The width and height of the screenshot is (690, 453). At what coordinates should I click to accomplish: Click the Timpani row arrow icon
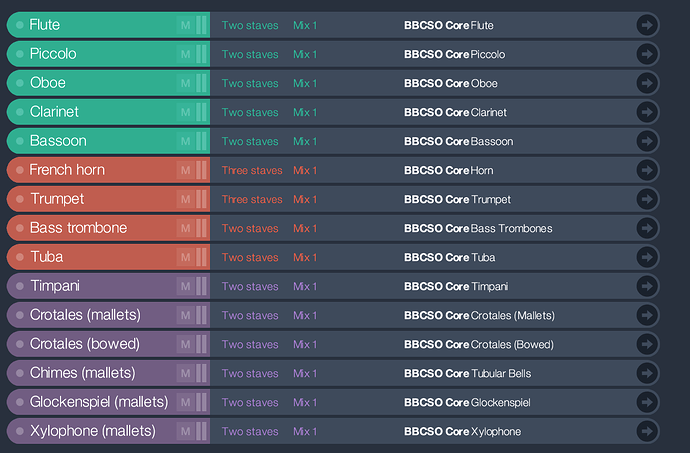647,286
